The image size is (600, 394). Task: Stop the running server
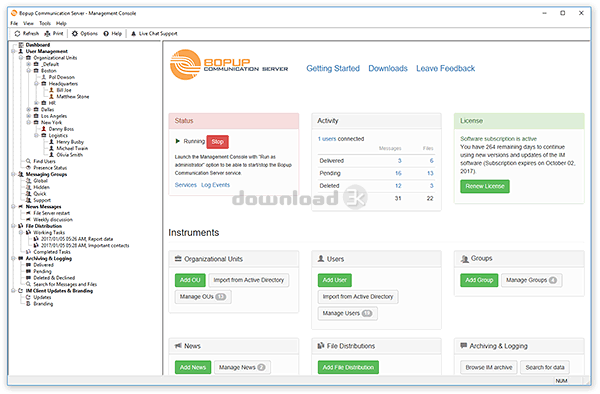[x=217, y=142]
